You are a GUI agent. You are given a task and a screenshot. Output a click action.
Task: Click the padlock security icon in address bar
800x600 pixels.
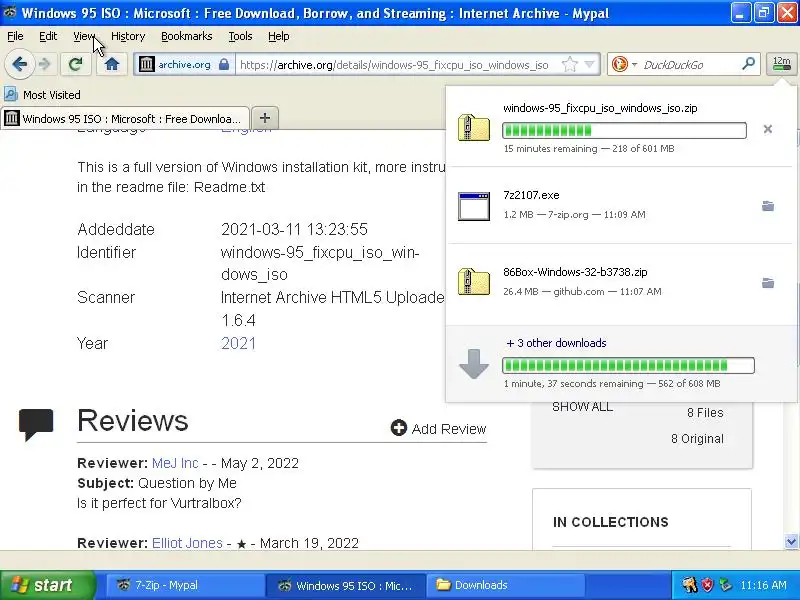[x=223, y=64]
